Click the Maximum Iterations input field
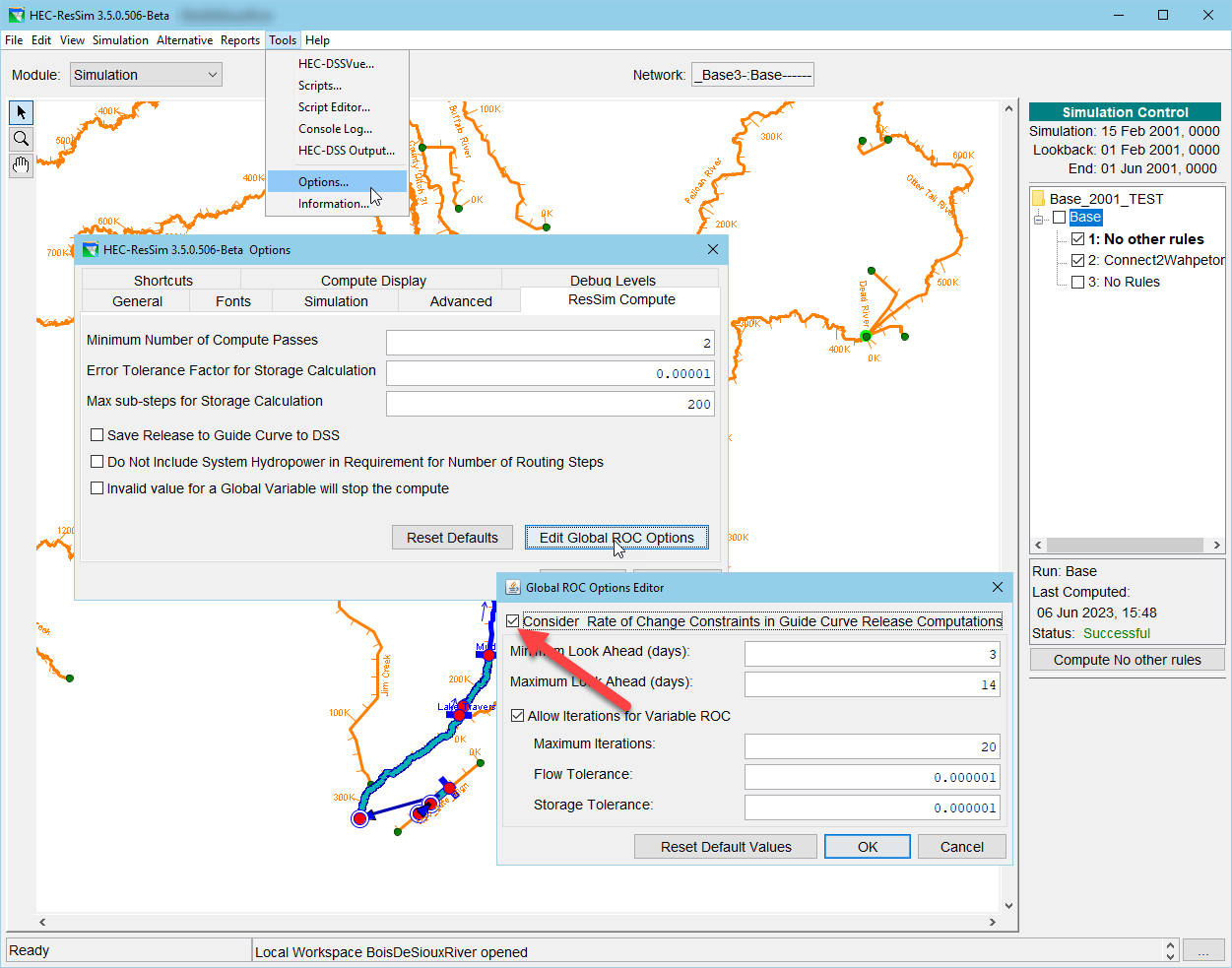This screenshot has height=968, width=1232. pos(872,745)
